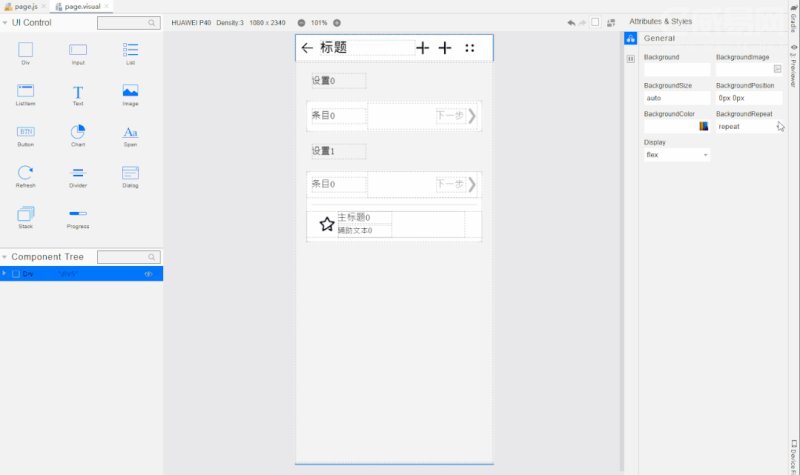800x475 pixels.
Task: Click the UI Control search field
Action: click(x=129, y=23)
